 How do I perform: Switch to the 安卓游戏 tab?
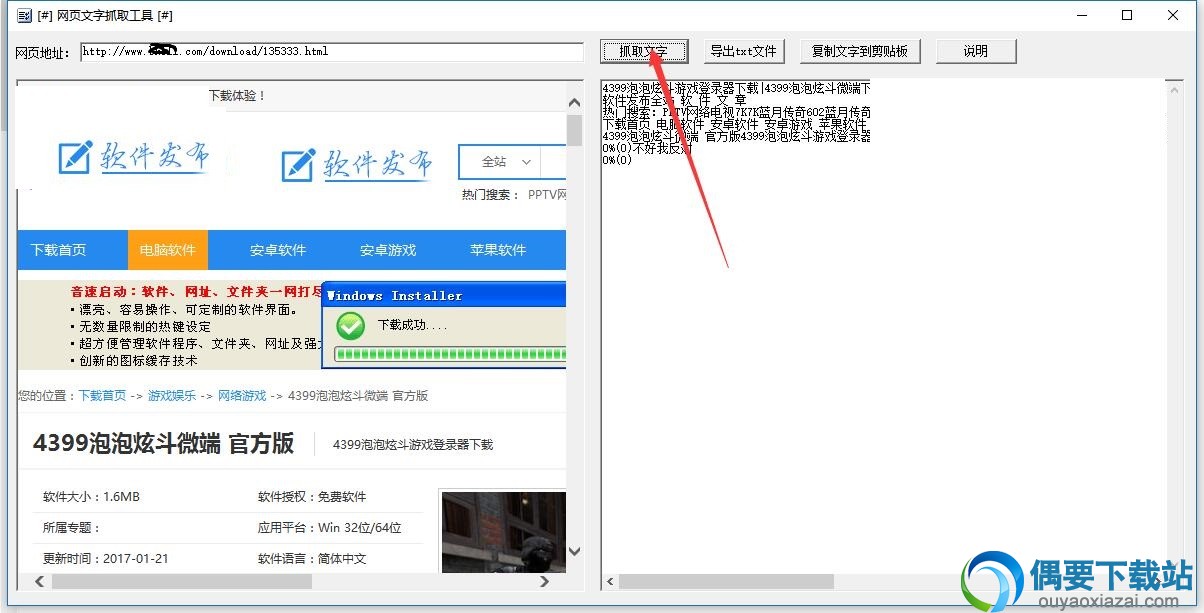coord(388,250)
